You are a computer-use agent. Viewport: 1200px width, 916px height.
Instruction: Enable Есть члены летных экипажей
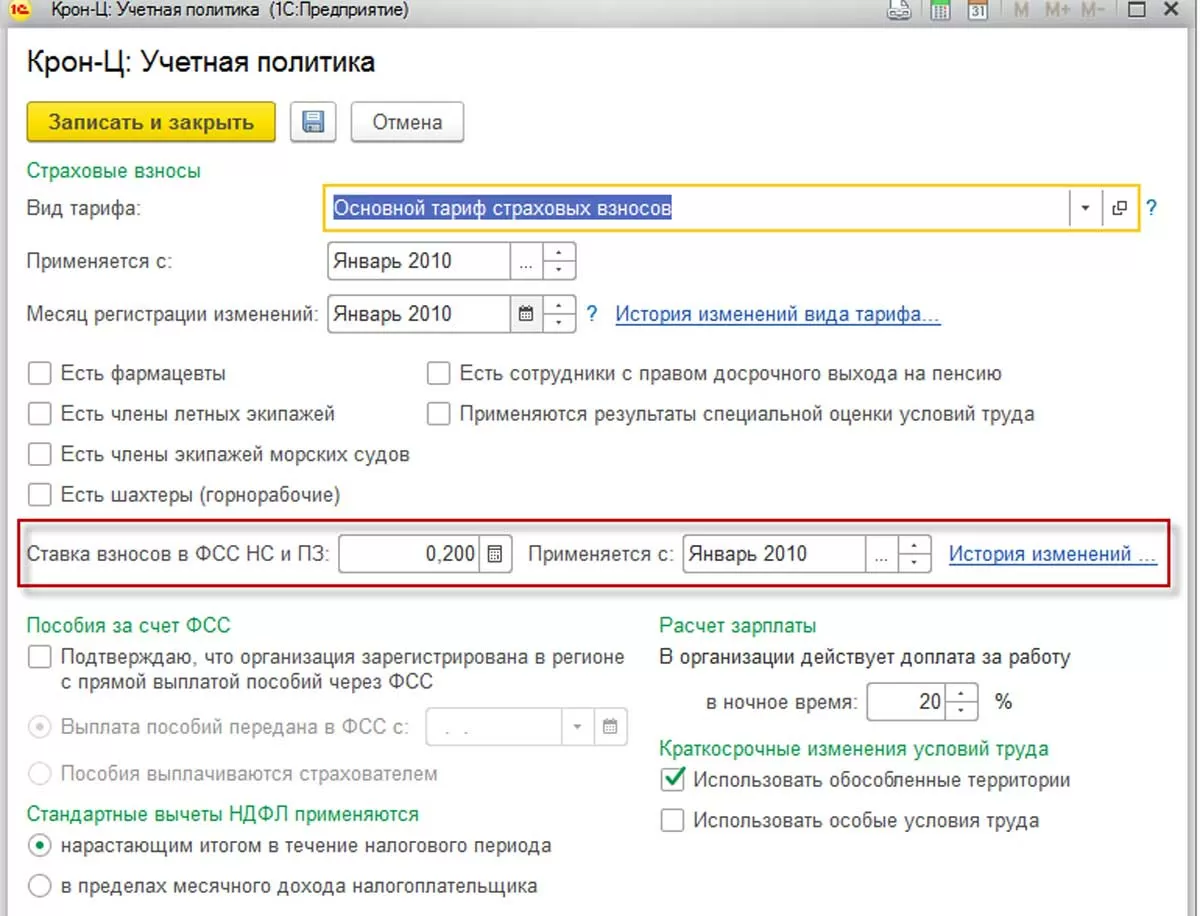pyautogui.click(x=40, y=414)
